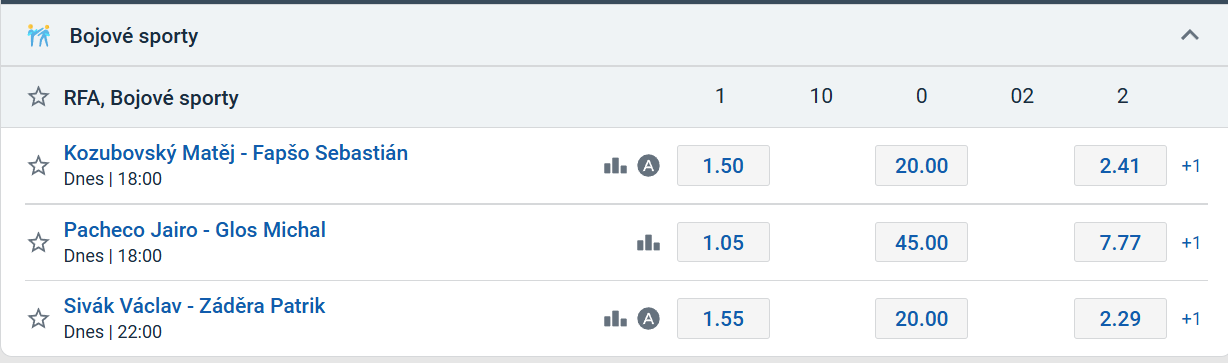1228x363 pixels.
Task: Expand +1 more bets for Sivák match
Action: [1191, 319]
